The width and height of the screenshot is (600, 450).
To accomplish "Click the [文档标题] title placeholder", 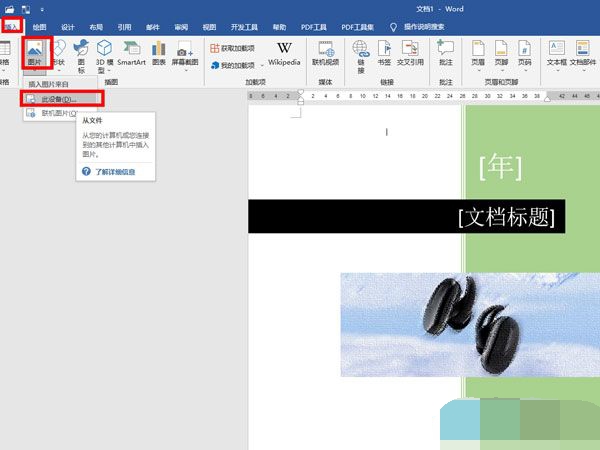I will click(505, 216).
